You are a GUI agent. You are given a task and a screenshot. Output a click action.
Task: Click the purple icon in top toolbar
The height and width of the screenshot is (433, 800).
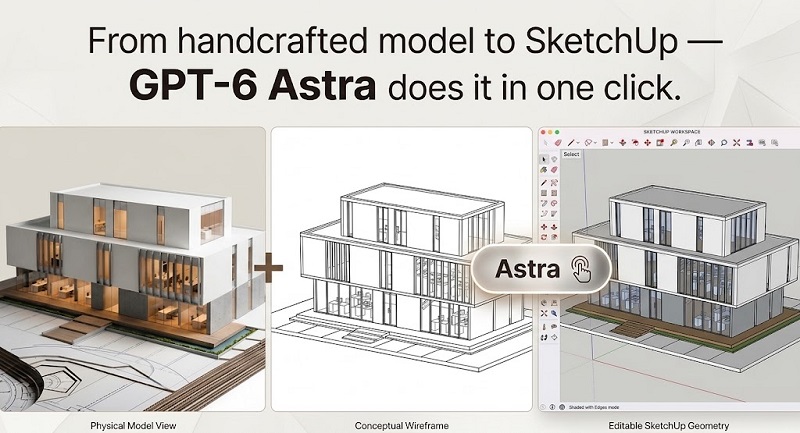click(x=749, y=143)
